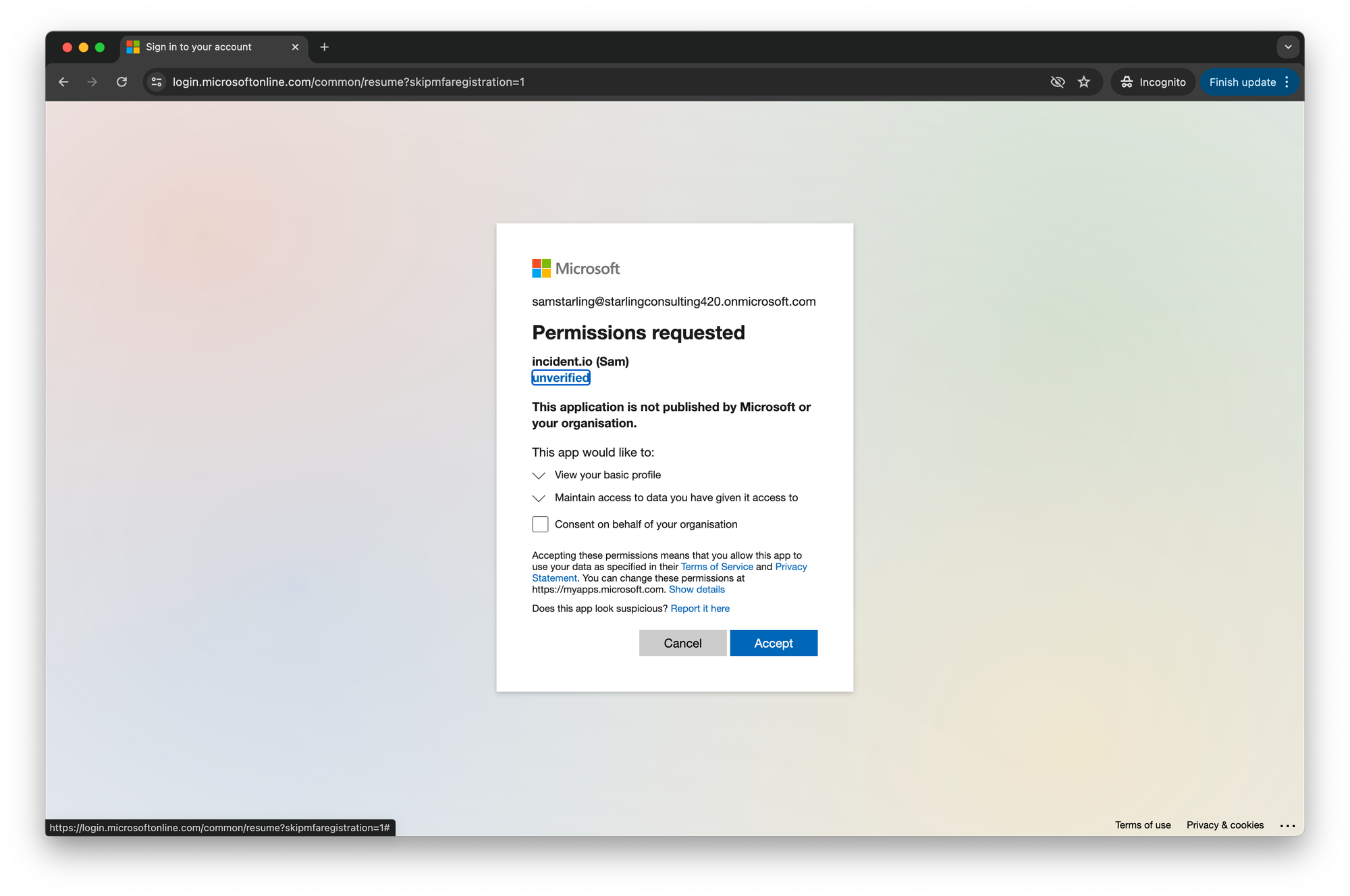1350x896 pixels.
Task: Click the reload page icon
Action: coord(122,82)
